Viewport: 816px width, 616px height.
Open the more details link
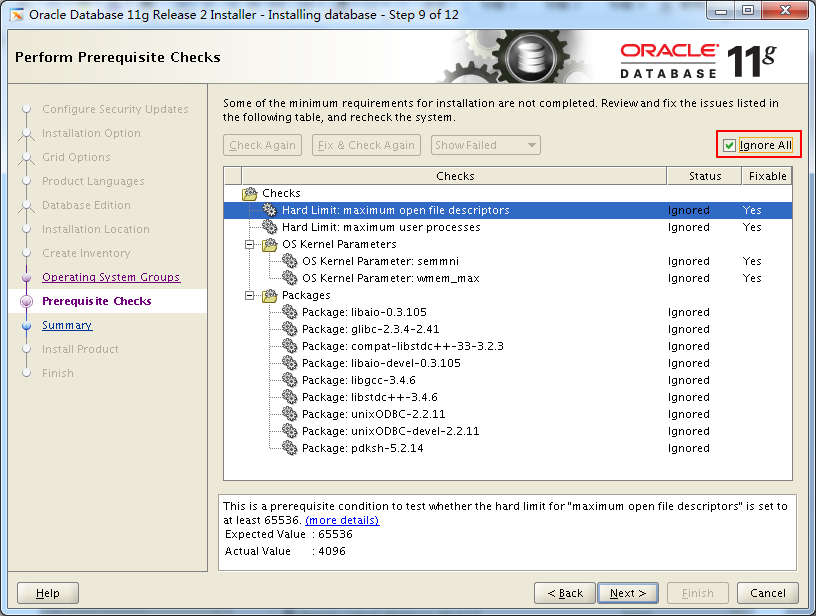point(342,520)
